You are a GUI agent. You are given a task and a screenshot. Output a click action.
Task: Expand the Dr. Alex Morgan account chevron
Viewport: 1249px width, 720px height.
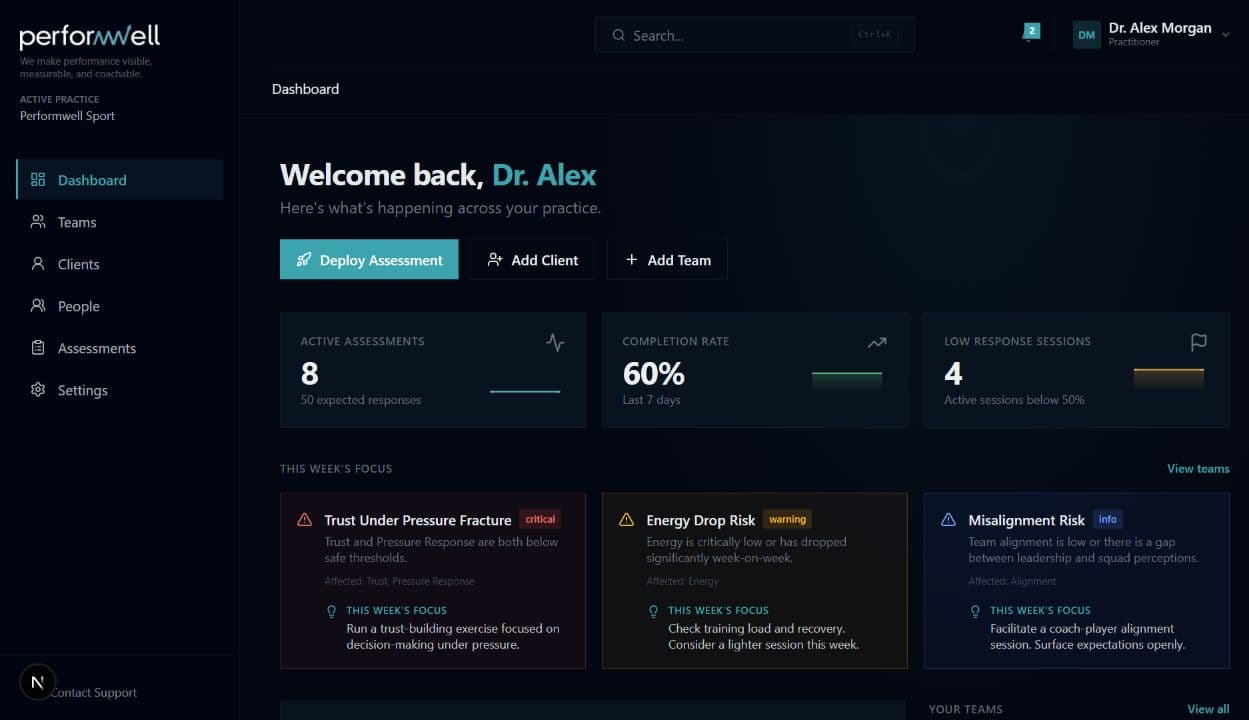click(1225, 35)
